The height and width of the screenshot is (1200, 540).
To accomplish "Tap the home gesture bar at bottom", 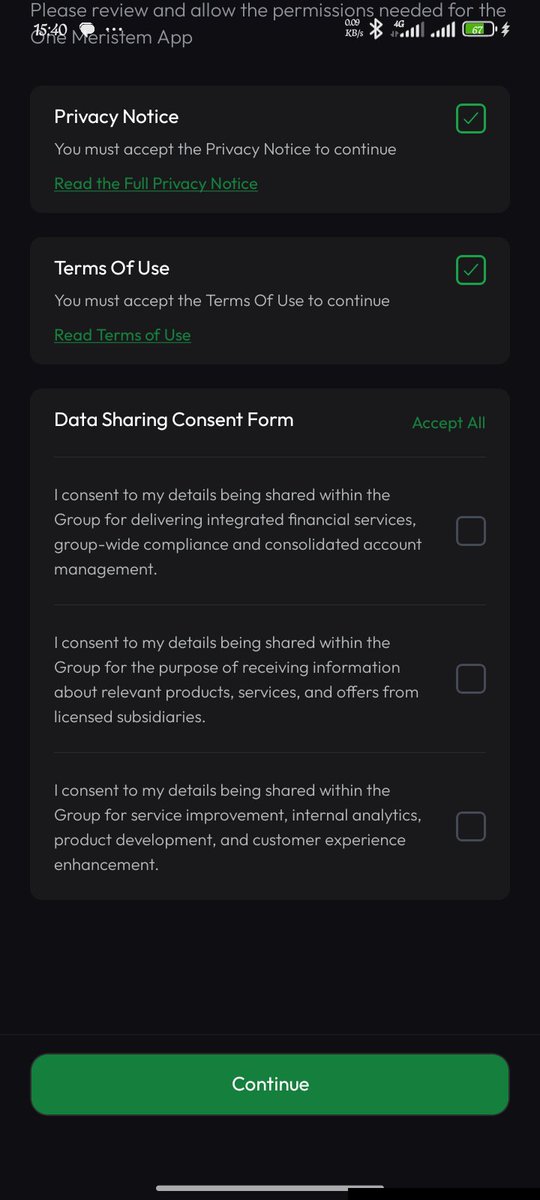I will [270, 1188].
